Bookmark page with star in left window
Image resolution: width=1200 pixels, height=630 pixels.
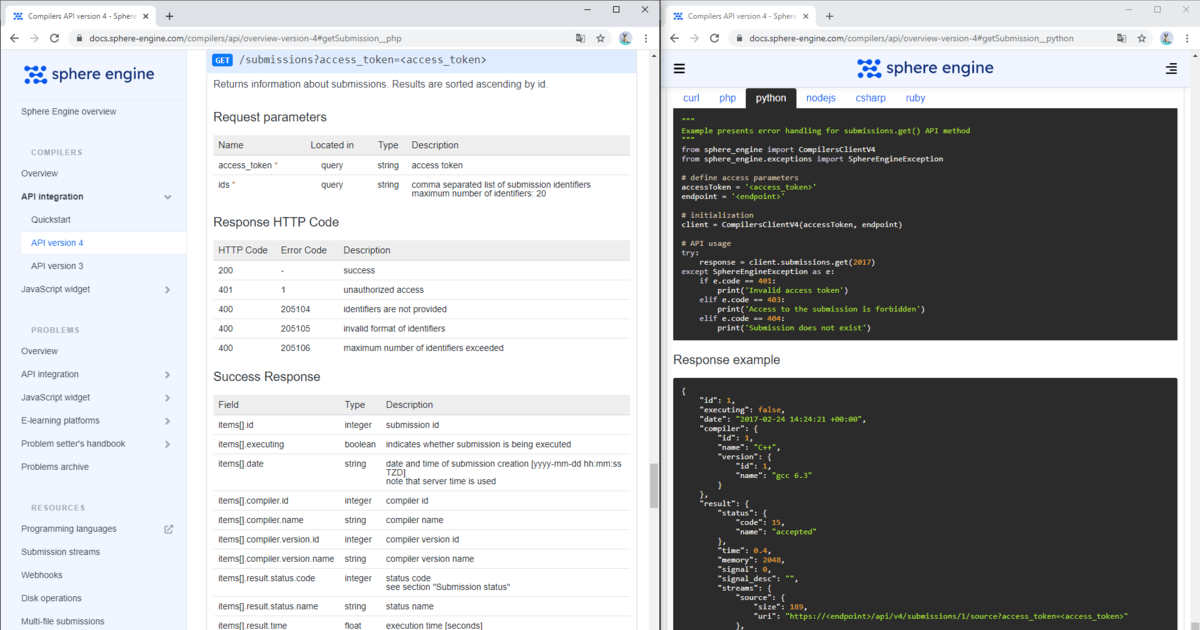tap(601, 38)
